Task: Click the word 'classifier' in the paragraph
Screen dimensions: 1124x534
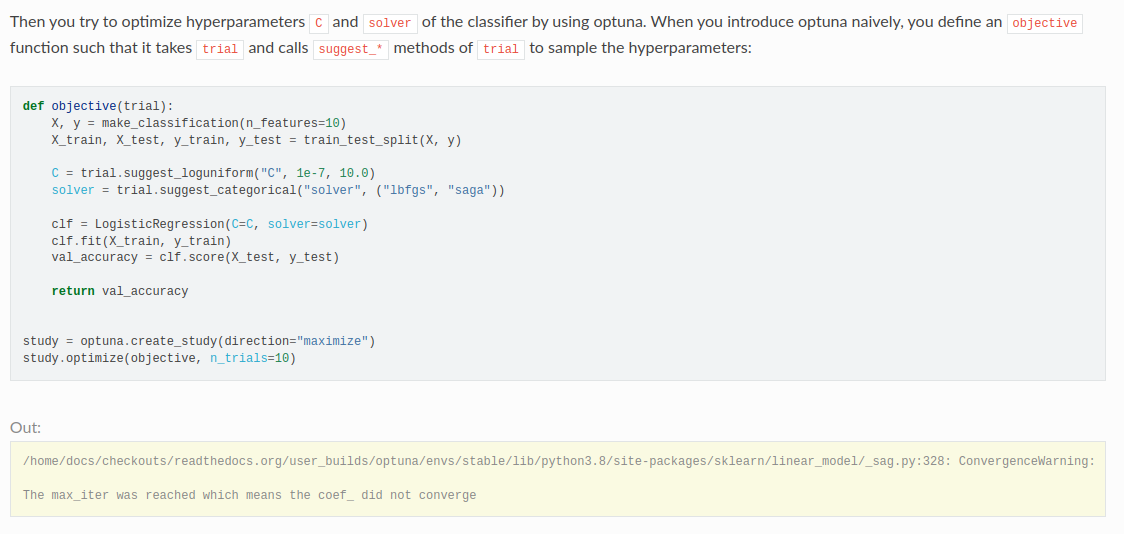Action: (x=497, y=22)
